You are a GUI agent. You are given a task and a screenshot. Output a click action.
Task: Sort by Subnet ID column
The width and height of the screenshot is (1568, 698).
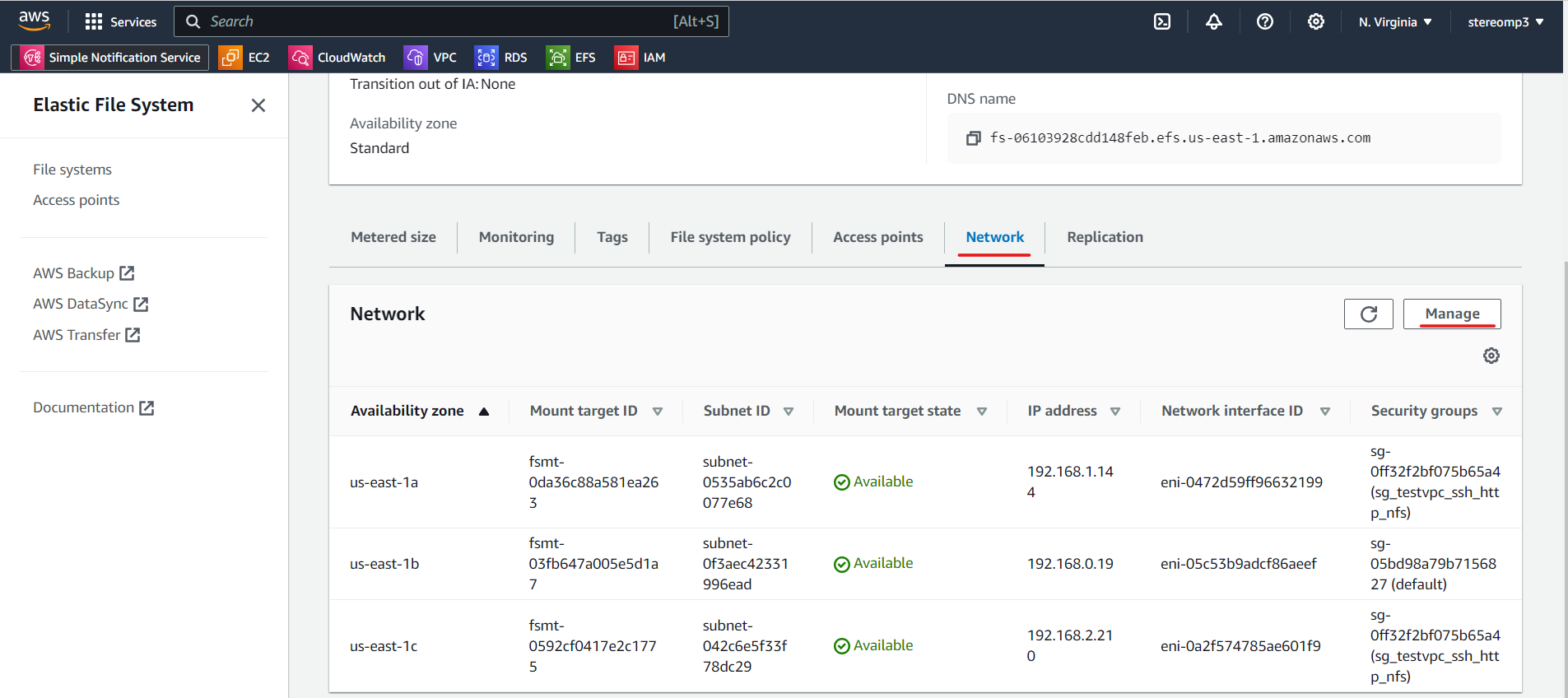pos(789,412)
